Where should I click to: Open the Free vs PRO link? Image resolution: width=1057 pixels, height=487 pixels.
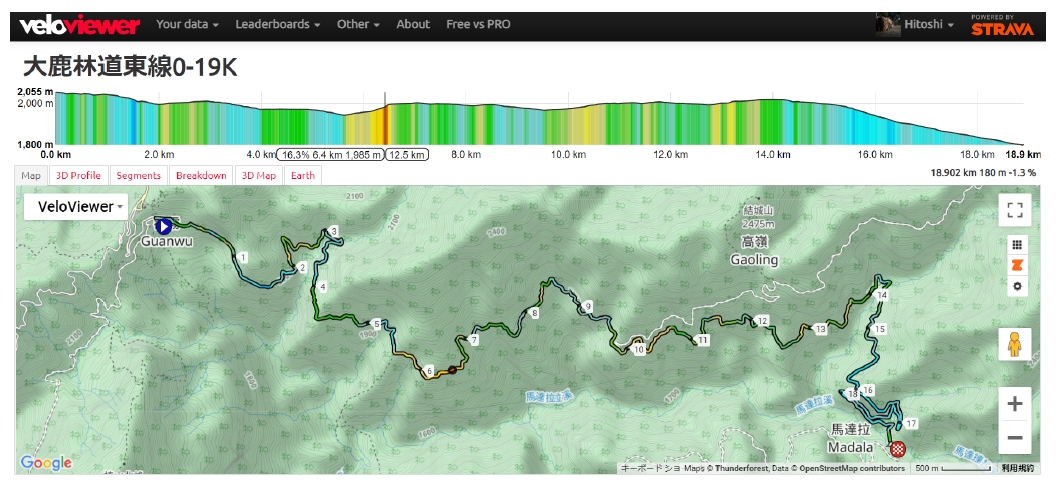(478, 25)
